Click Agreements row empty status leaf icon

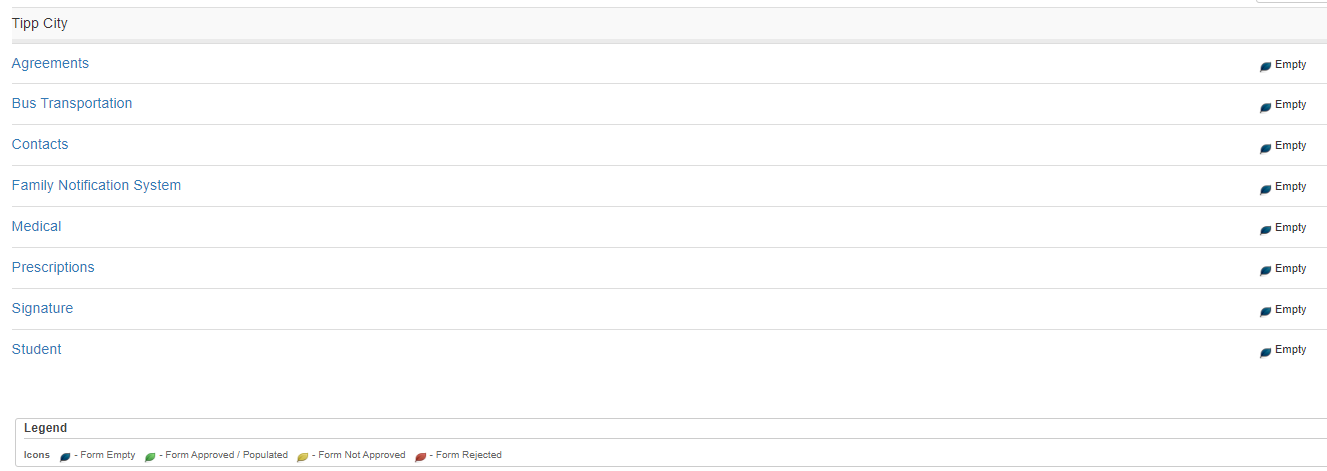tap(1266, 66)
